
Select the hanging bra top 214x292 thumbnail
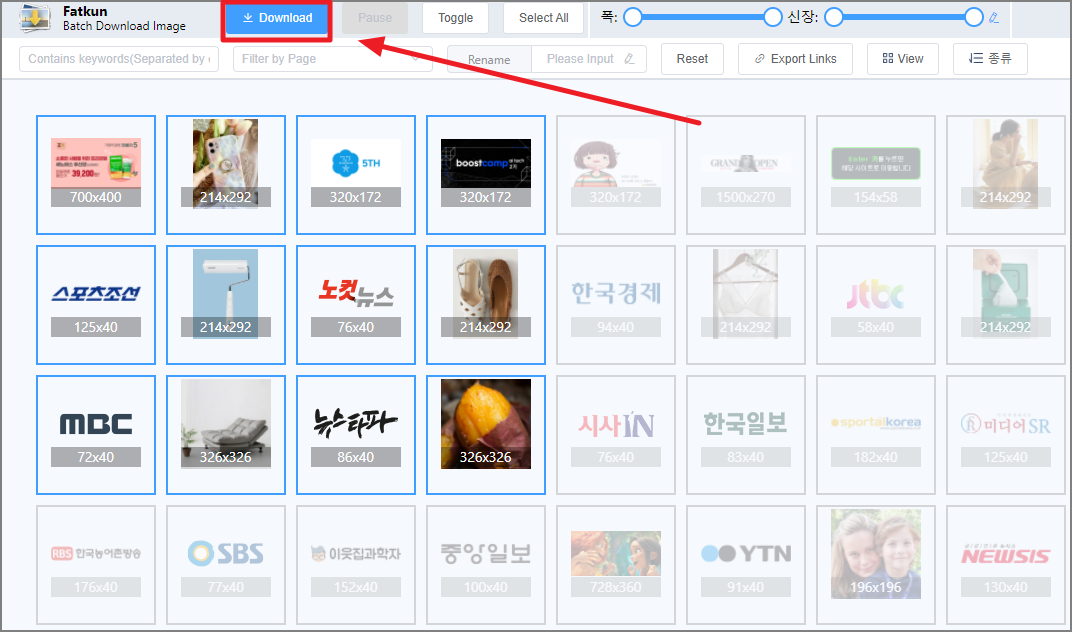pos(745,305)
